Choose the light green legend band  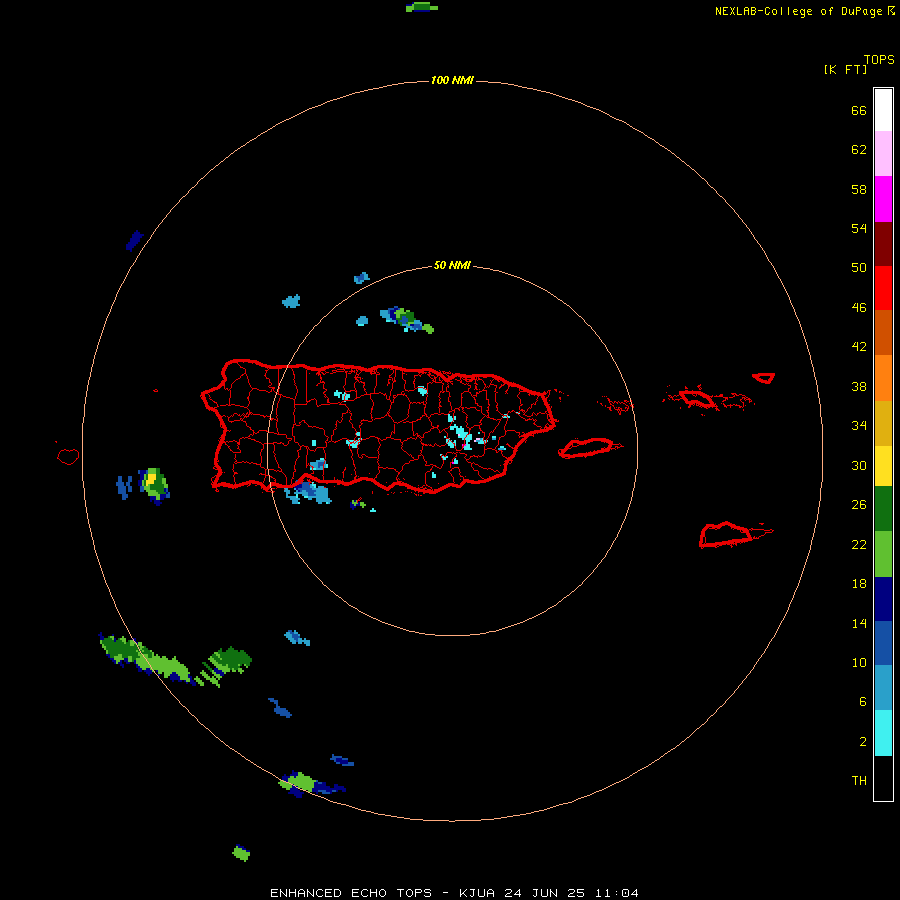pyautogui.click(x=883, y=554)
